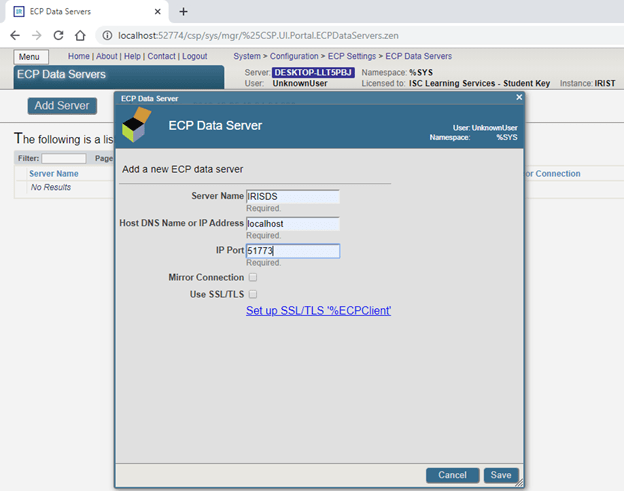Go back using browser back arrow
The width and height of the screenshot is (624, 491).
coord(15,35)
